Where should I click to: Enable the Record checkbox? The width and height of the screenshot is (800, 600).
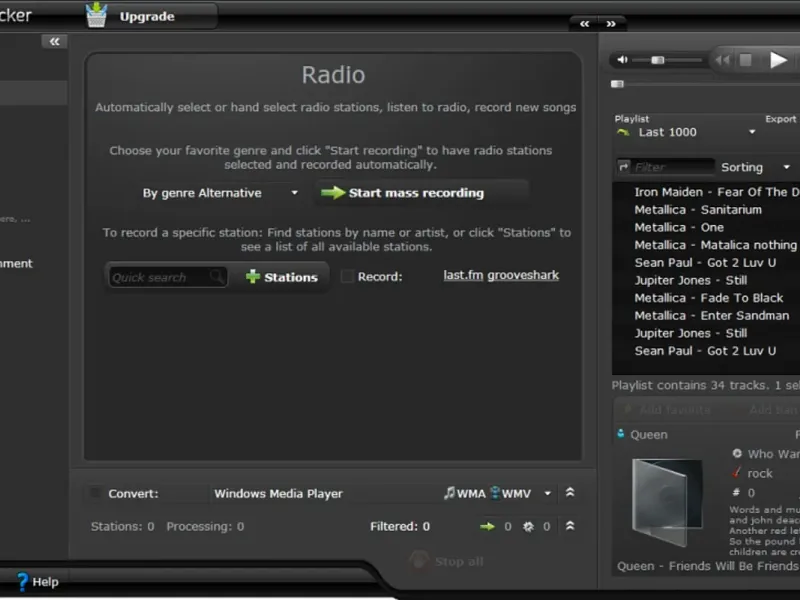tap(347, 277)
